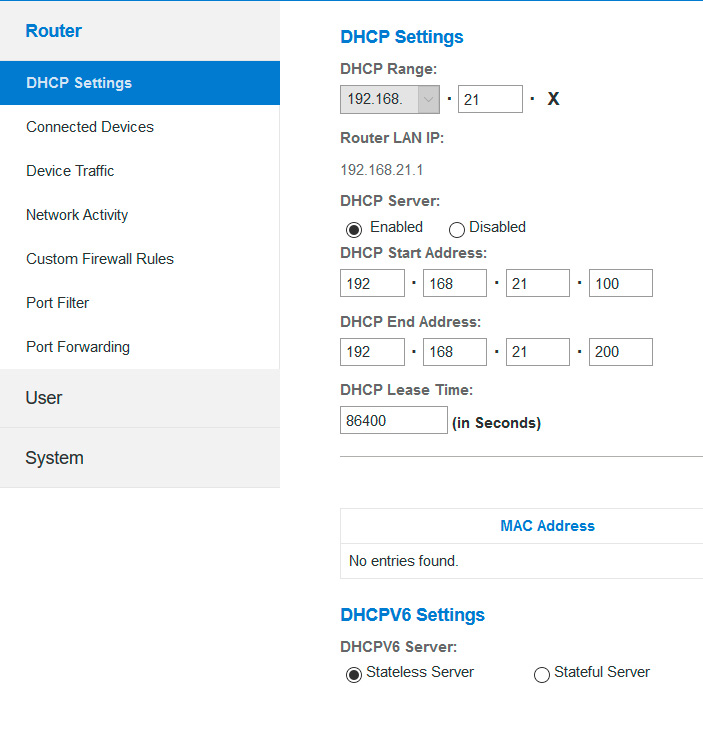Navigate to Custom Firewall Rules
The height and width of the screenshot is (729, 703).
100,259
